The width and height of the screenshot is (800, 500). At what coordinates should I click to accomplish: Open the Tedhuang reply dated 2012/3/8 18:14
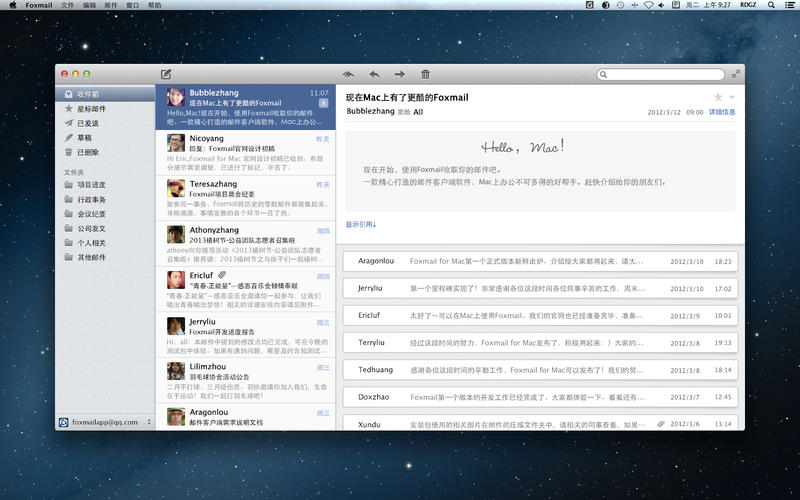540,370
